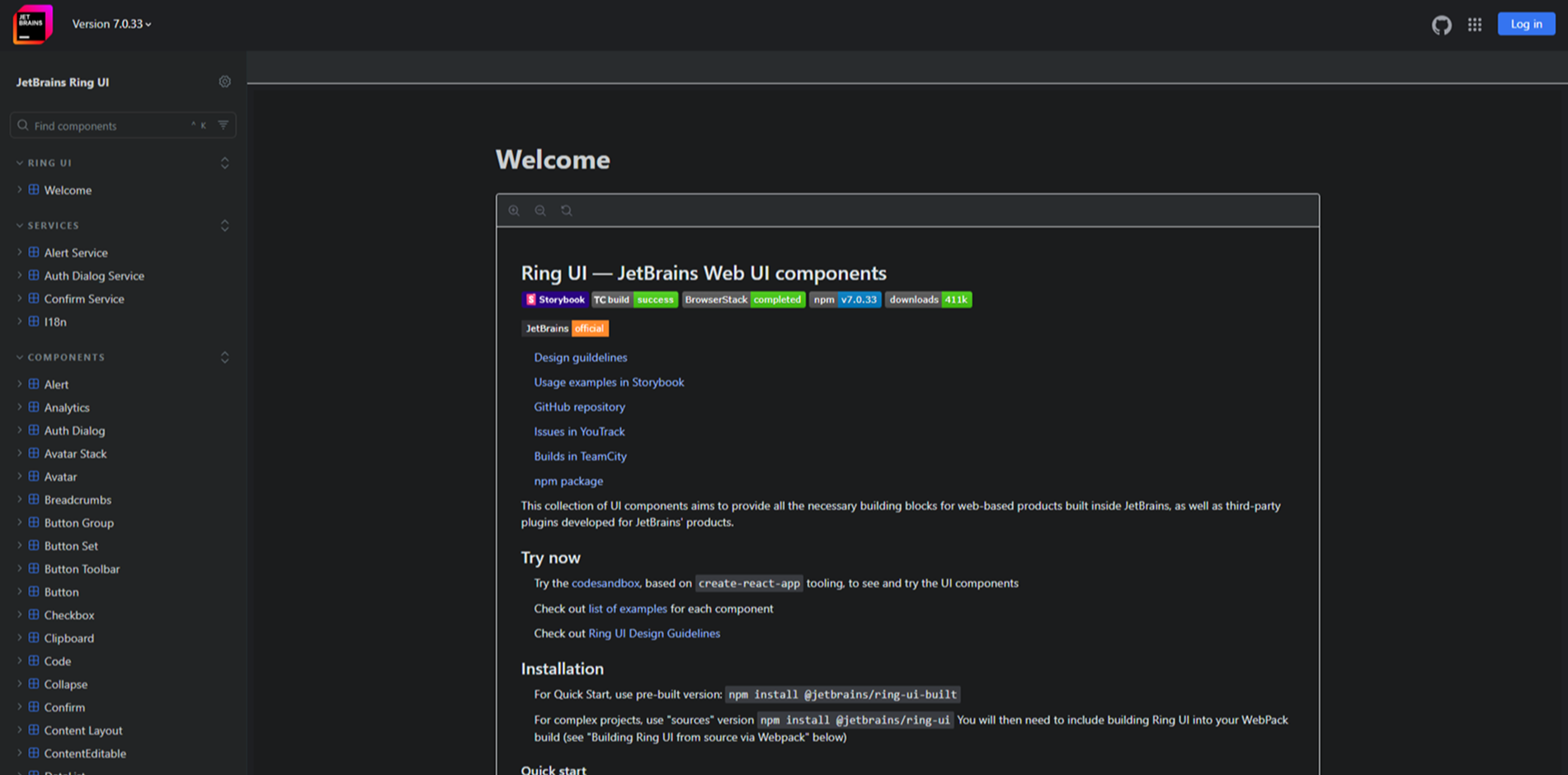Toggle expand-all arrows for COMPONENTS section
This screenshot has height=775, width=1568.
click(224, 358)
